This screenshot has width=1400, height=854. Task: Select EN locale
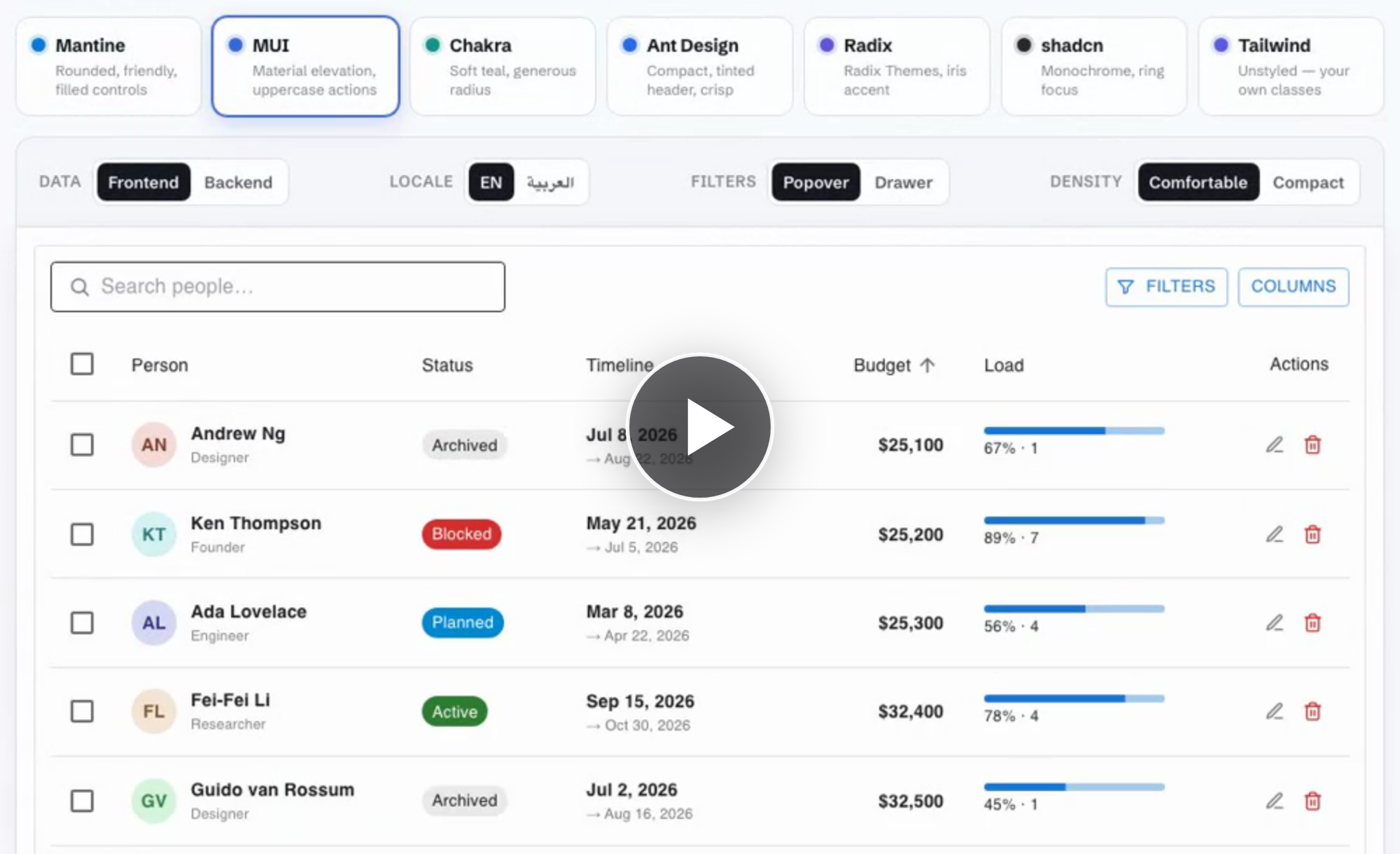coord(491,182)
